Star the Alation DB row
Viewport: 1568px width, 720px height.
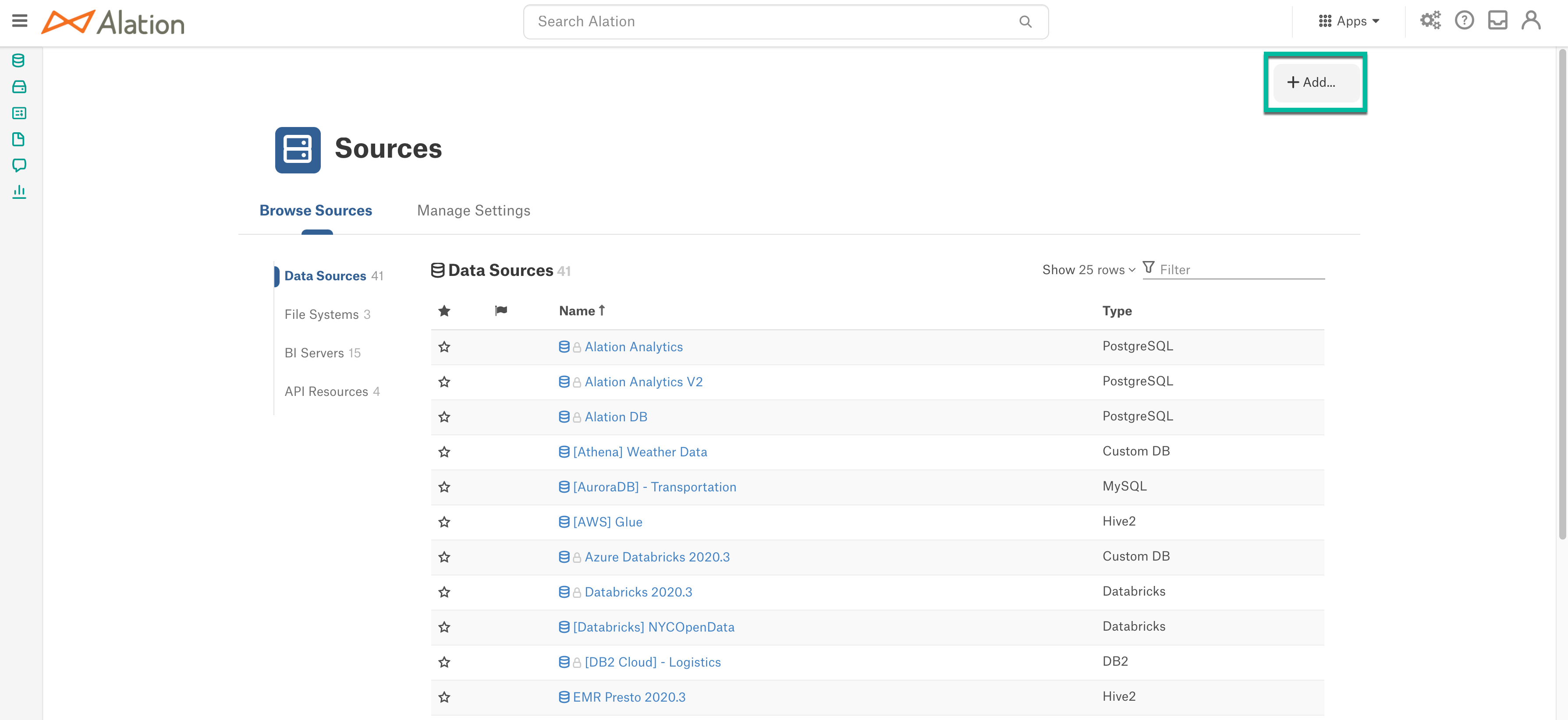[444, 416]
